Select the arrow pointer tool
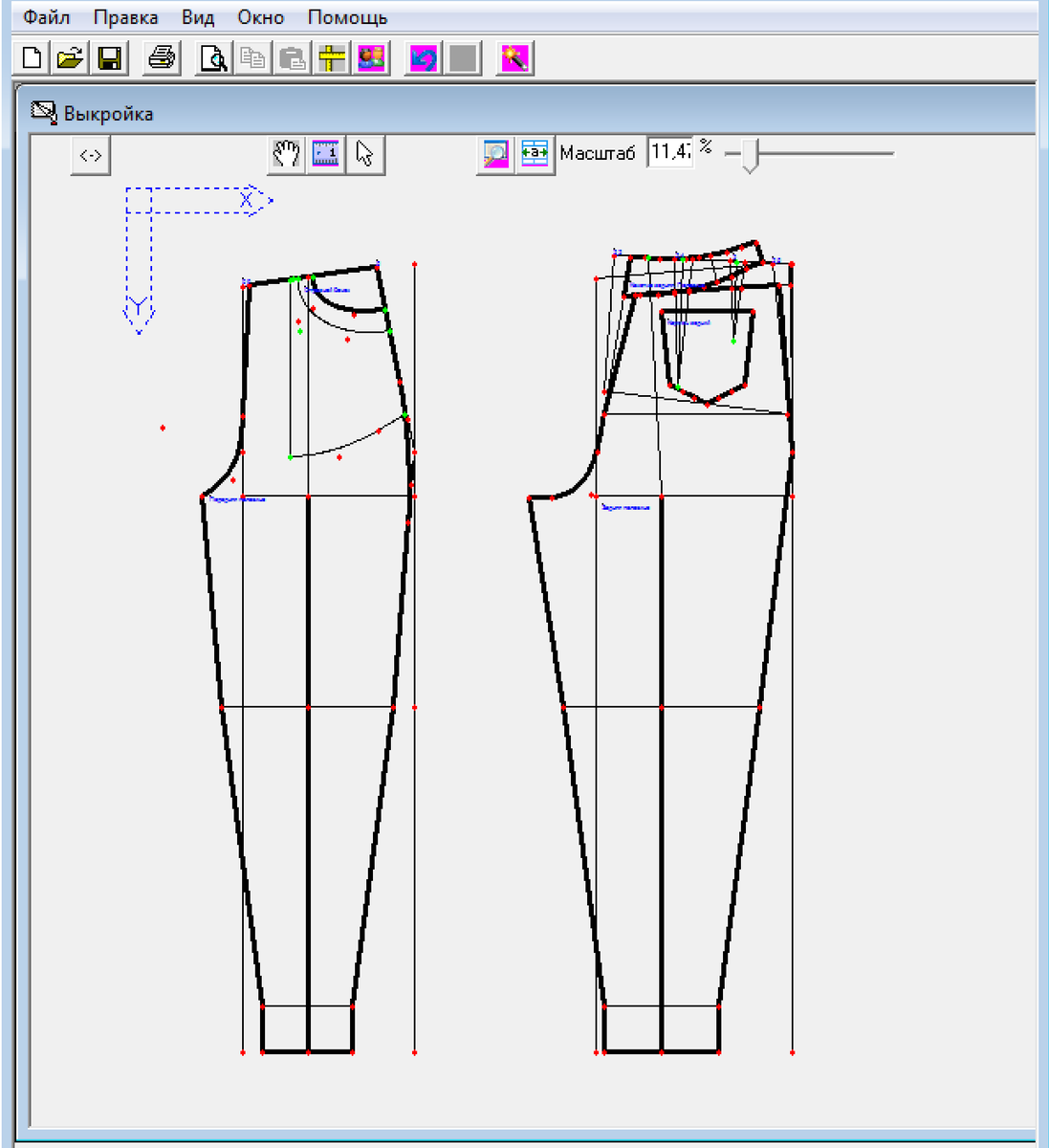1049x1148 pixels. (365, 154)
